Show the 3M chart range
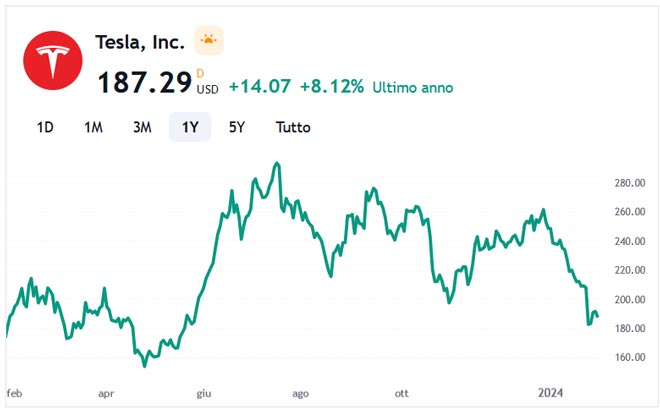Viewport: 660px width, 412px height. (x=142, y=127)
